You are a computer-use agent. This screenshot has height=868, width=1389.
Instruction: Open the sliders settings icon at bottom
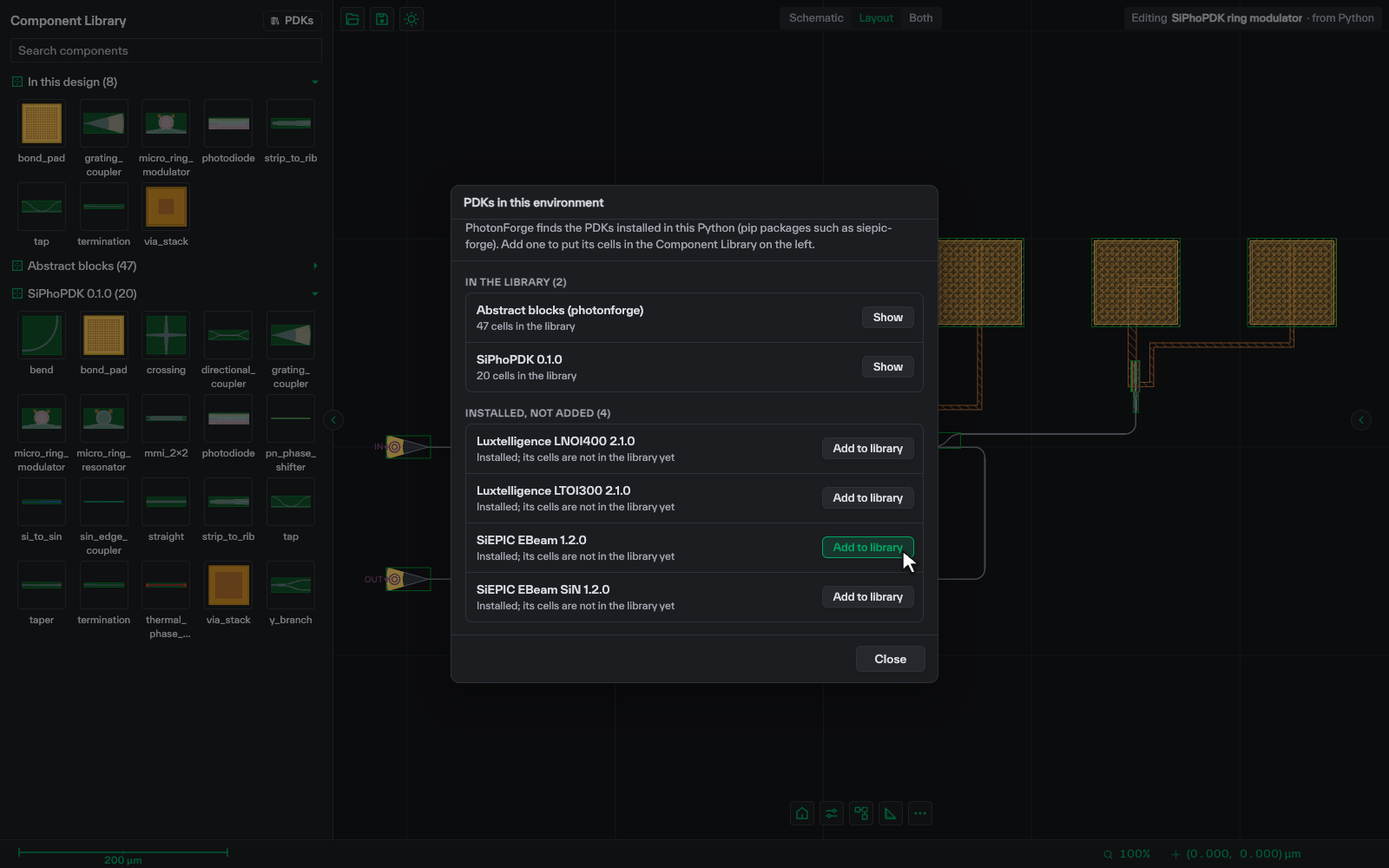[832, 813]
